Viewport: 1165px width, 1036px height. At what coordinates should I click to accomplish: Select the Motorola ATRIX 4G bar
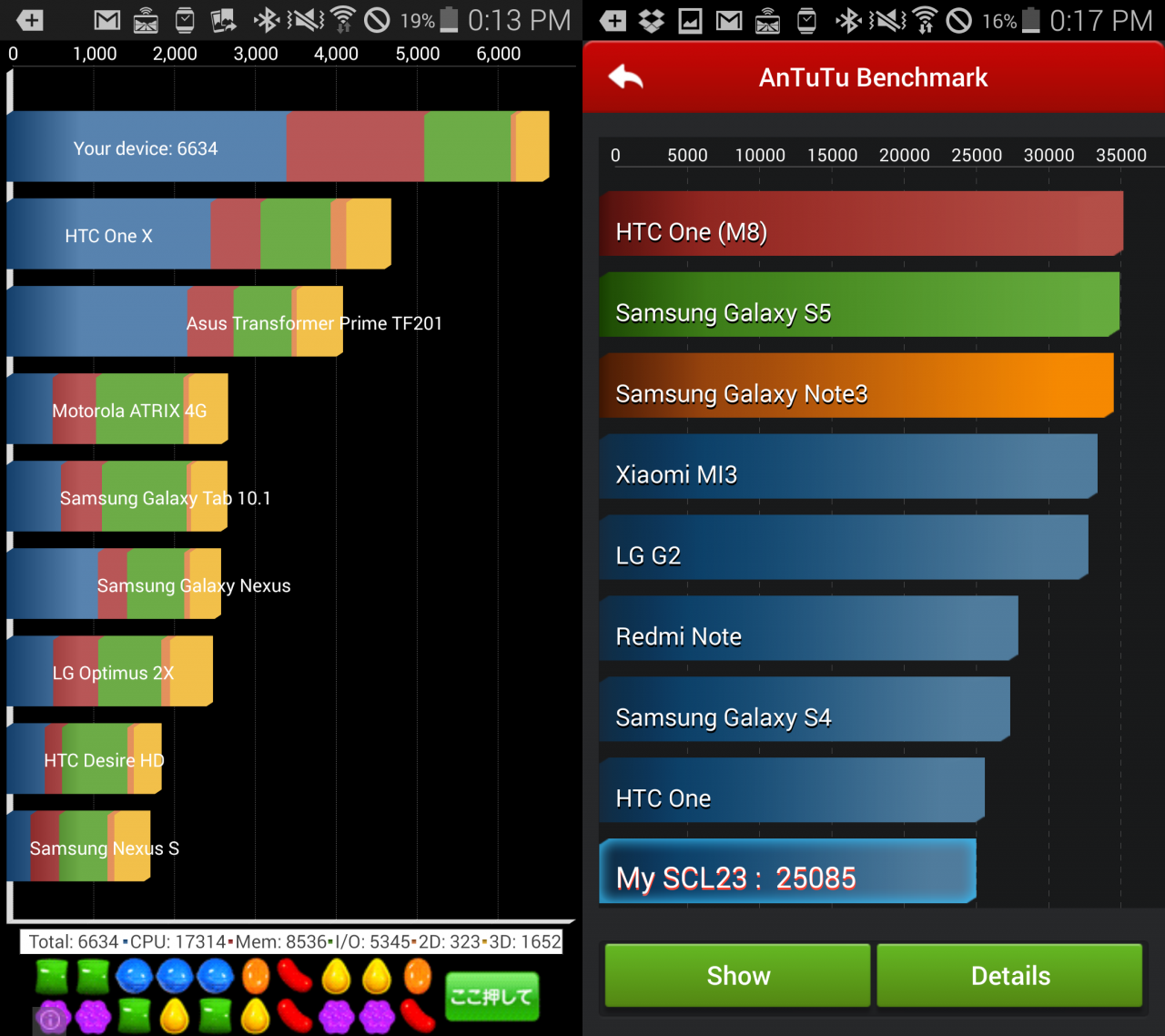(117, 409)
